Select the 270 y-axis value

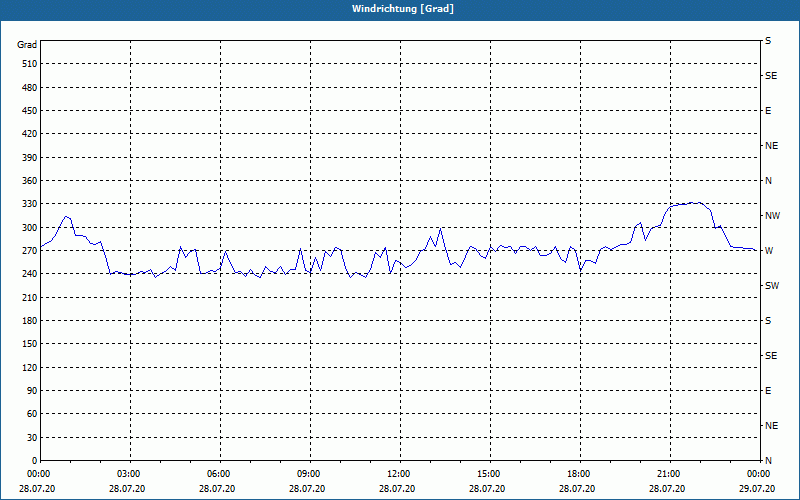[x=30, y=251]
